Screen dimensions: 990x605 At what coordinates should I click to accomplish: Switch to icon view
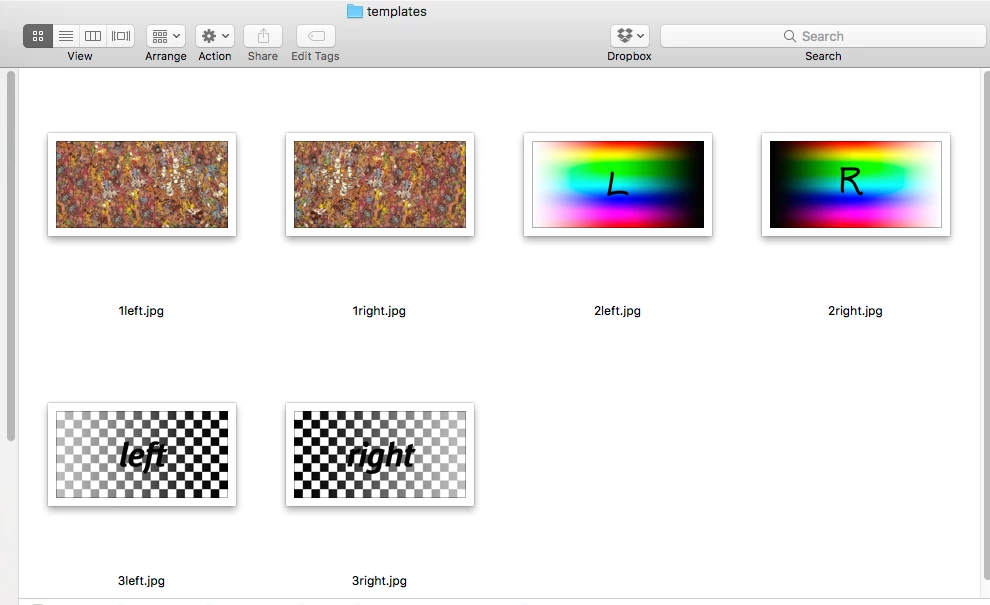click(38, 36)
